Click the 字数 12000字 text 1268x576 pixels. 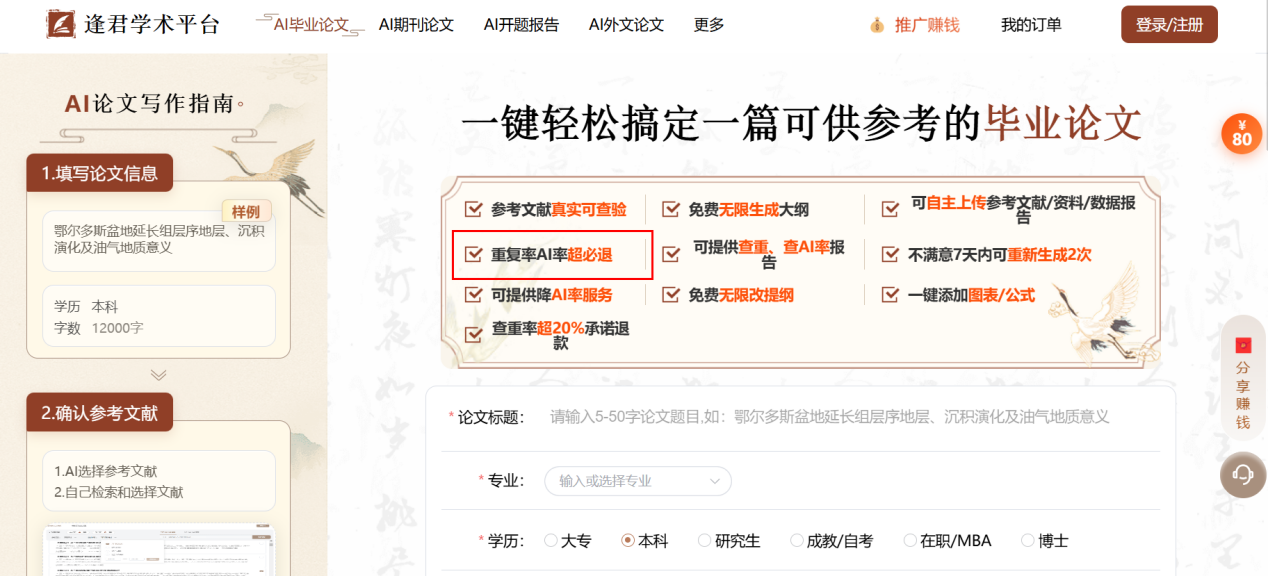pos(99,328)
